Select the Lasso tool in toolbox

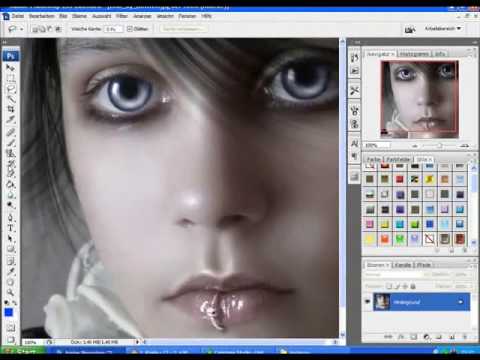pyautogui.click(x=10, y=89)
